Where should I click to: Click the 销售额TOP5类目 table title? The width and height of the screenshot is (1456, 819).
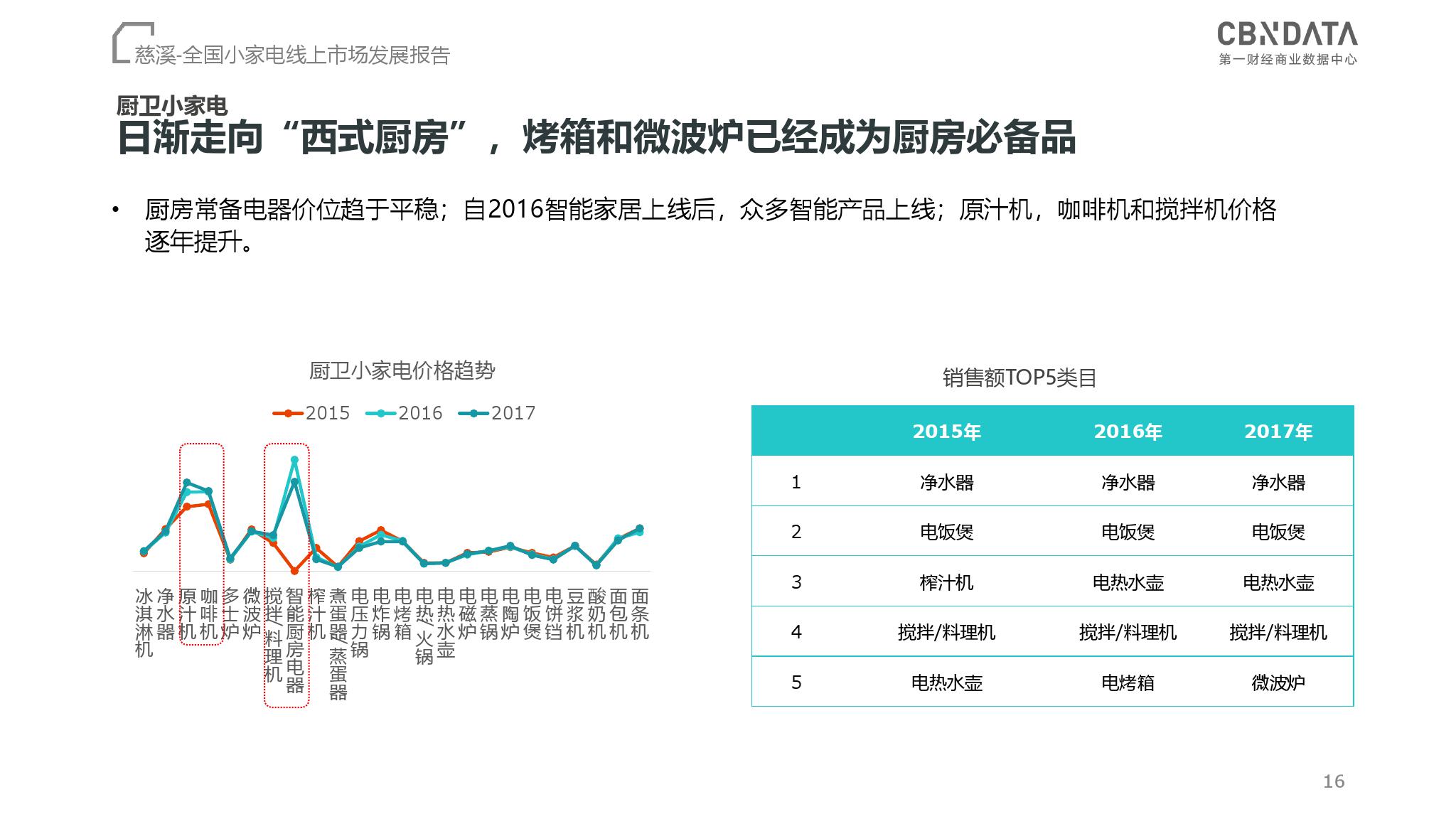point(1019,378)
